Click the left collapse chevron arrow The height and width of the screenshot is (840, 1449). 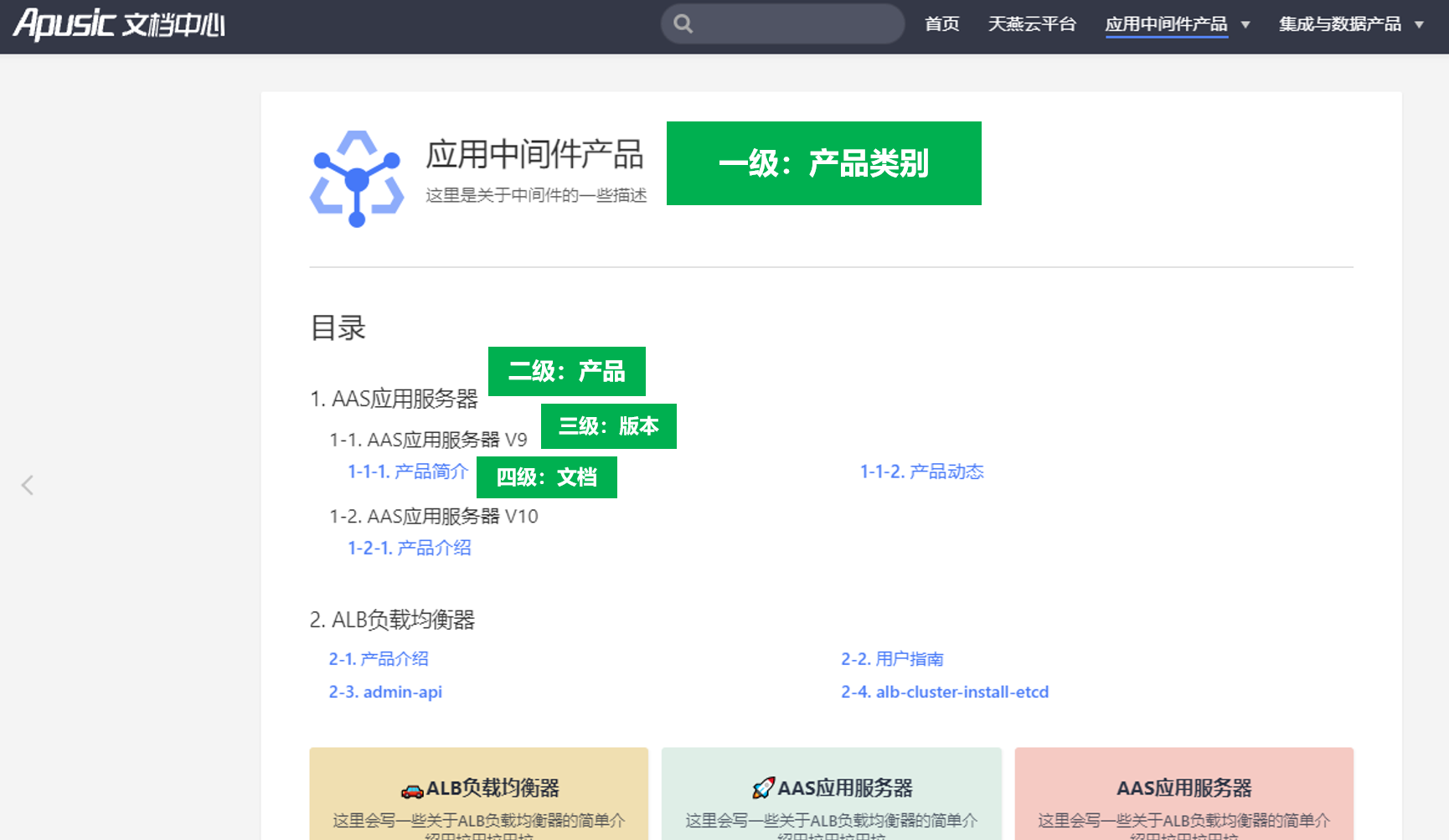[28, 485]
